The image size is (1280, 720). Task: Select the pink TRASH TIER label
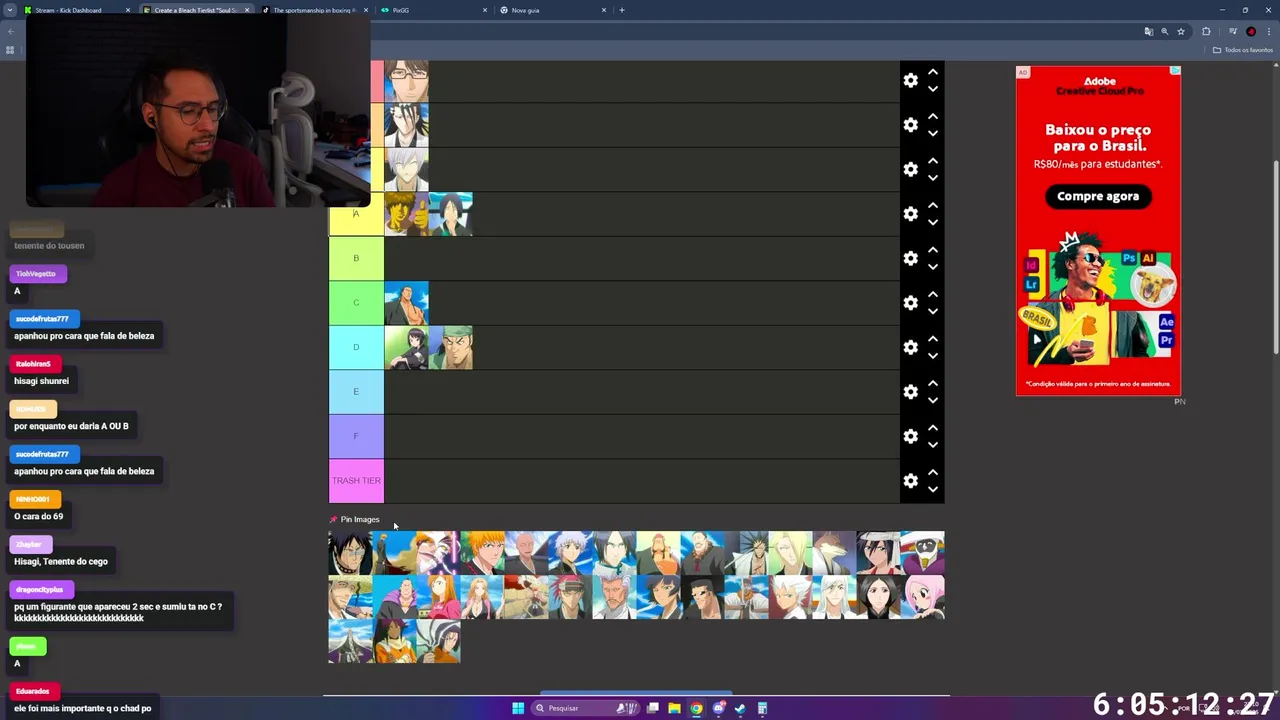coord(356,481)
